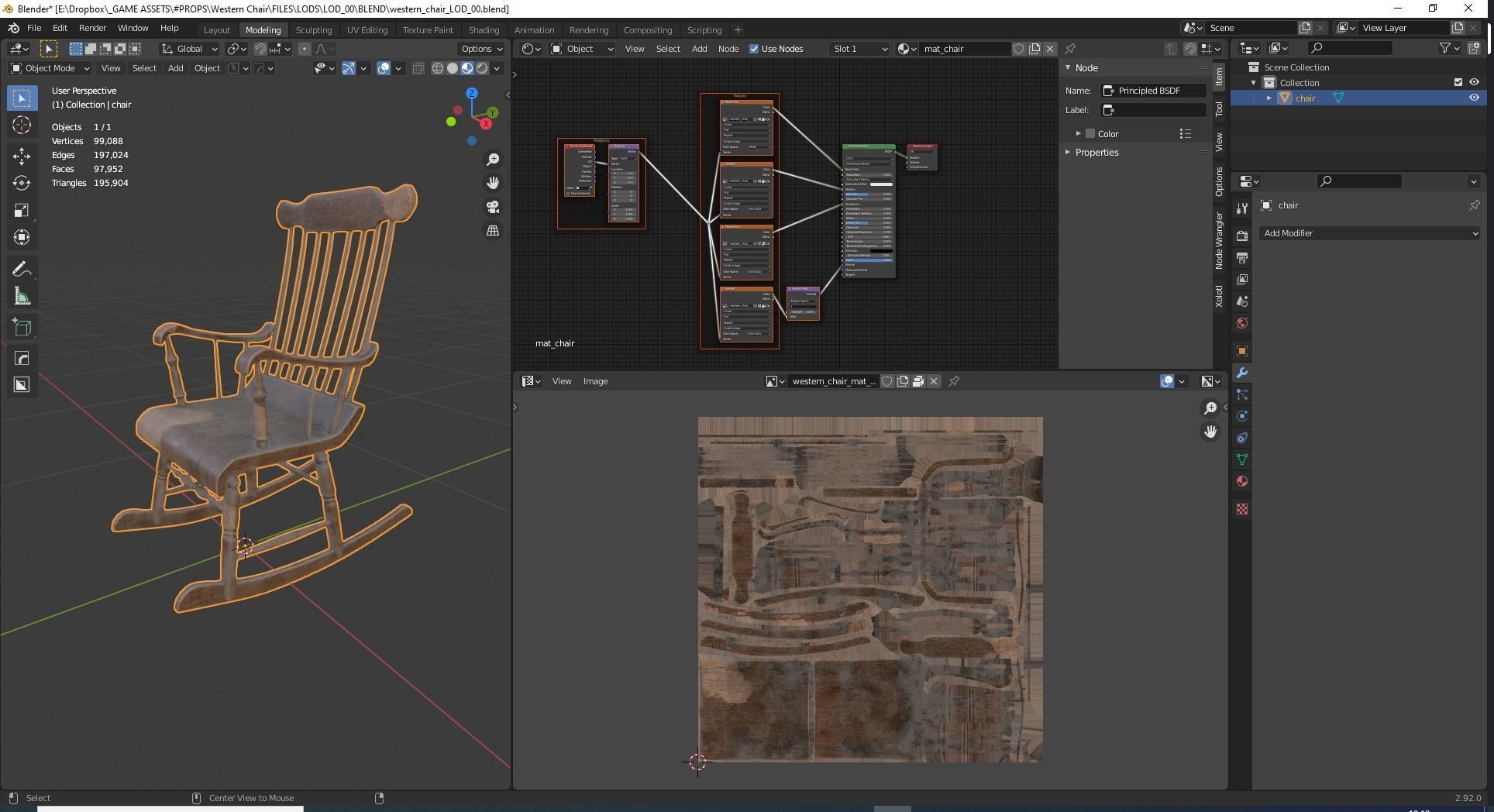Create new material copy button beside mat_chair
1494x812 pixels.
coord(1034,49)
